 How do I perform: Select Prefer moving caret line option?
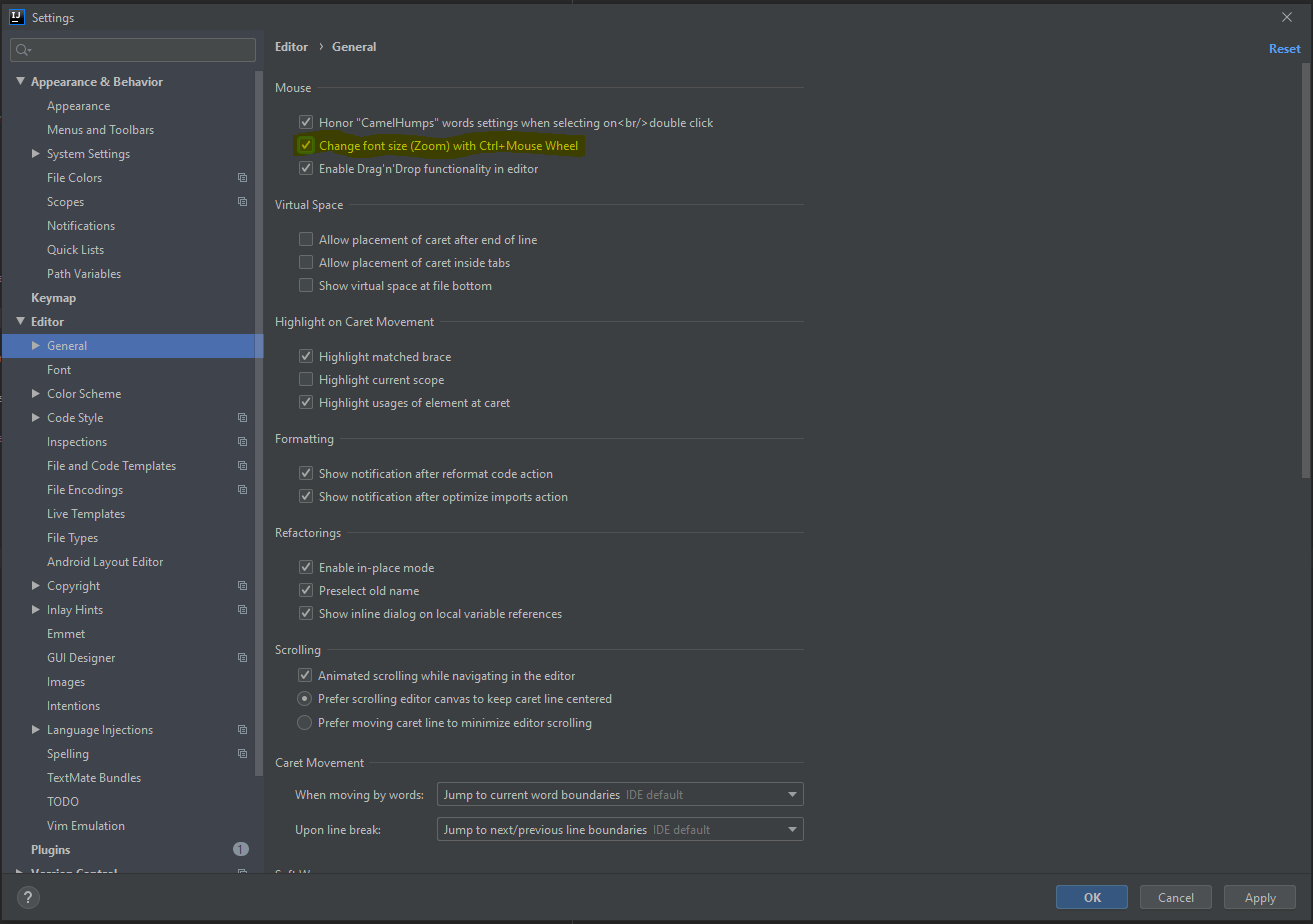[304, 722]
